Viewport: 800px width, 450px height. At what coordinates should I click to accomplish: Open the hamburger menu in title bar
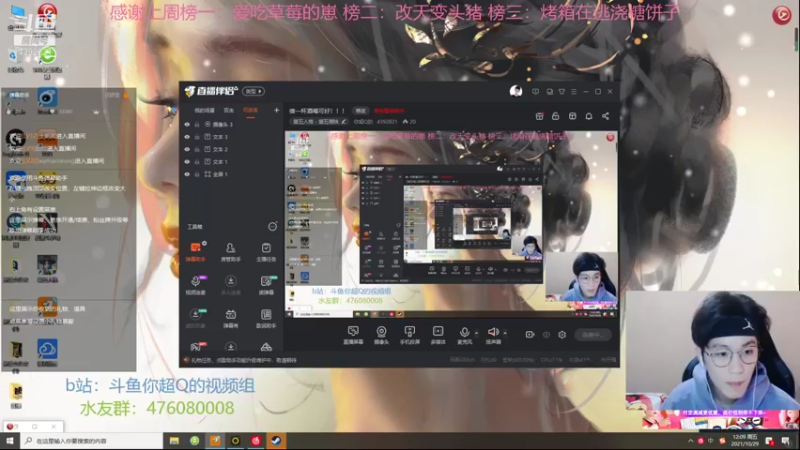point(574,92)
